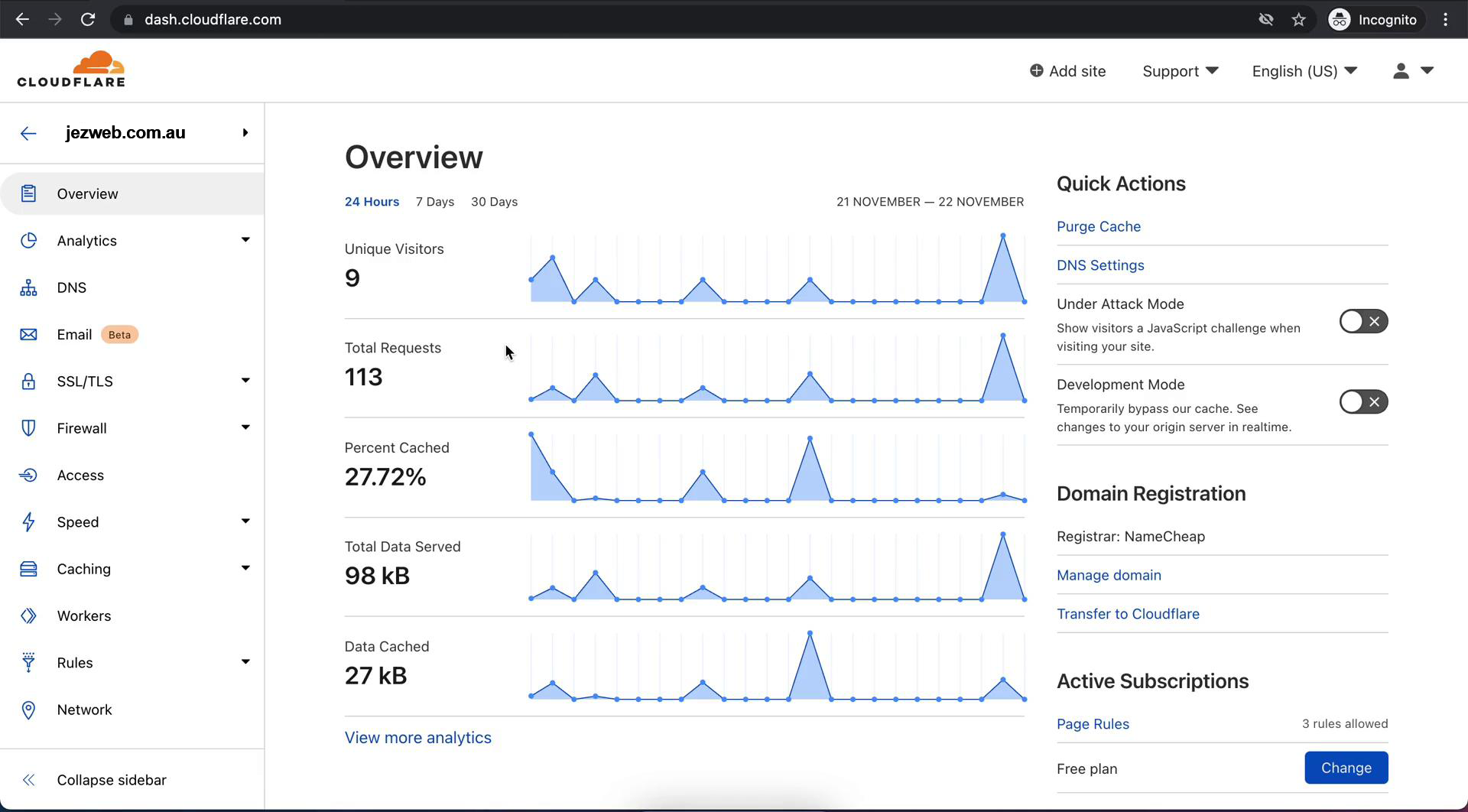Click the SSL/TLS padlock icon
This screenshot has width=1468, height=812.
point(28,381)
